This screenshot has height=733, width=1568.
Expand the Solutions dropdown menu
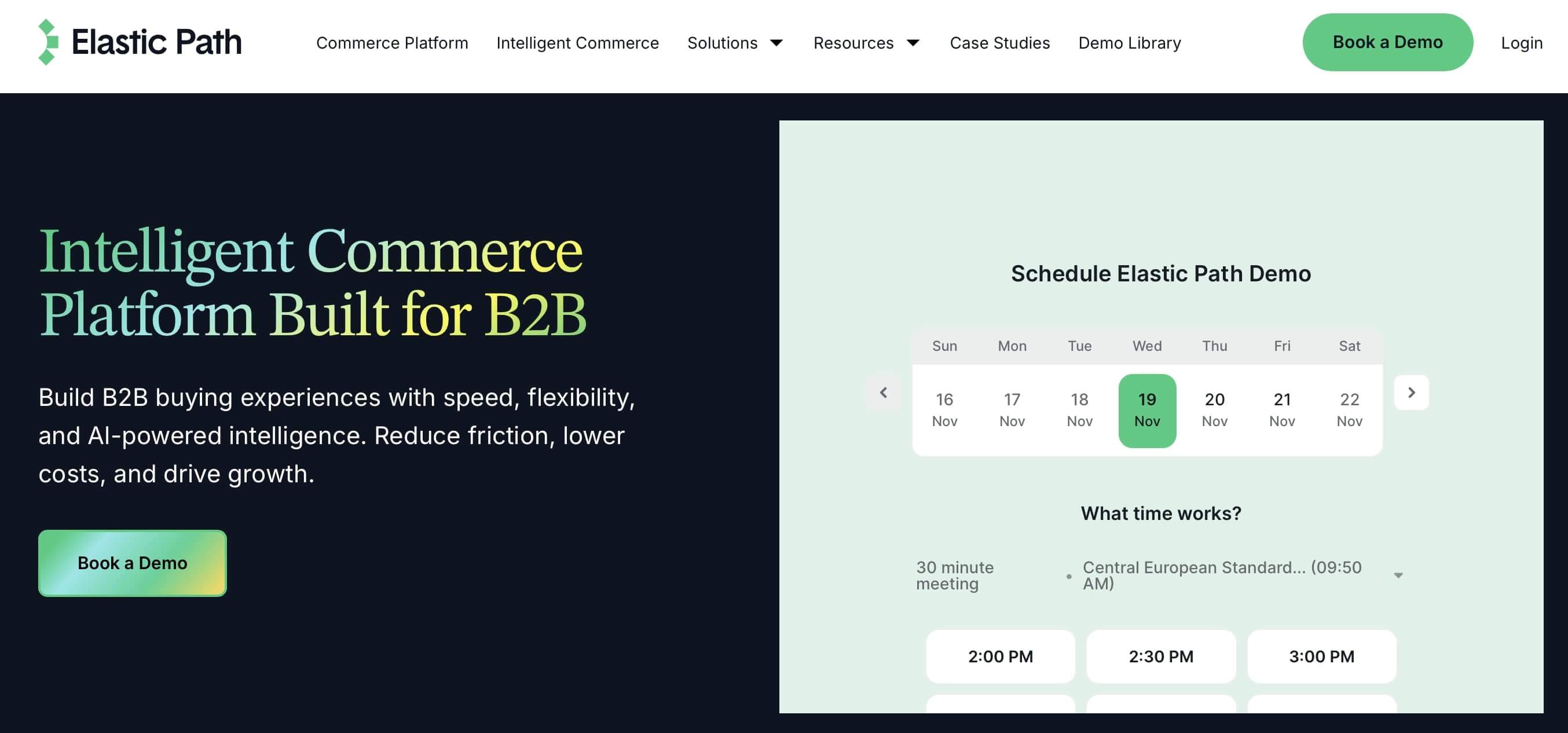735,43
